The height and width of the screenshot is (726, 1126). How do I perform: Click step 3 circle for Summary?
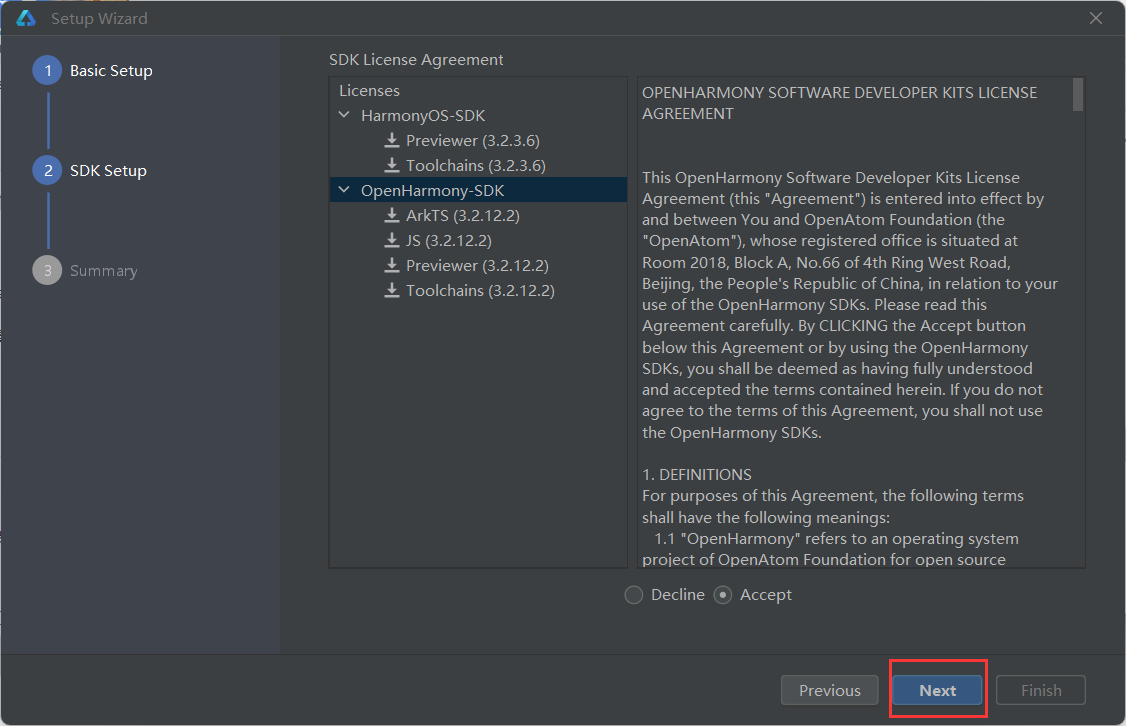[47, 270]
